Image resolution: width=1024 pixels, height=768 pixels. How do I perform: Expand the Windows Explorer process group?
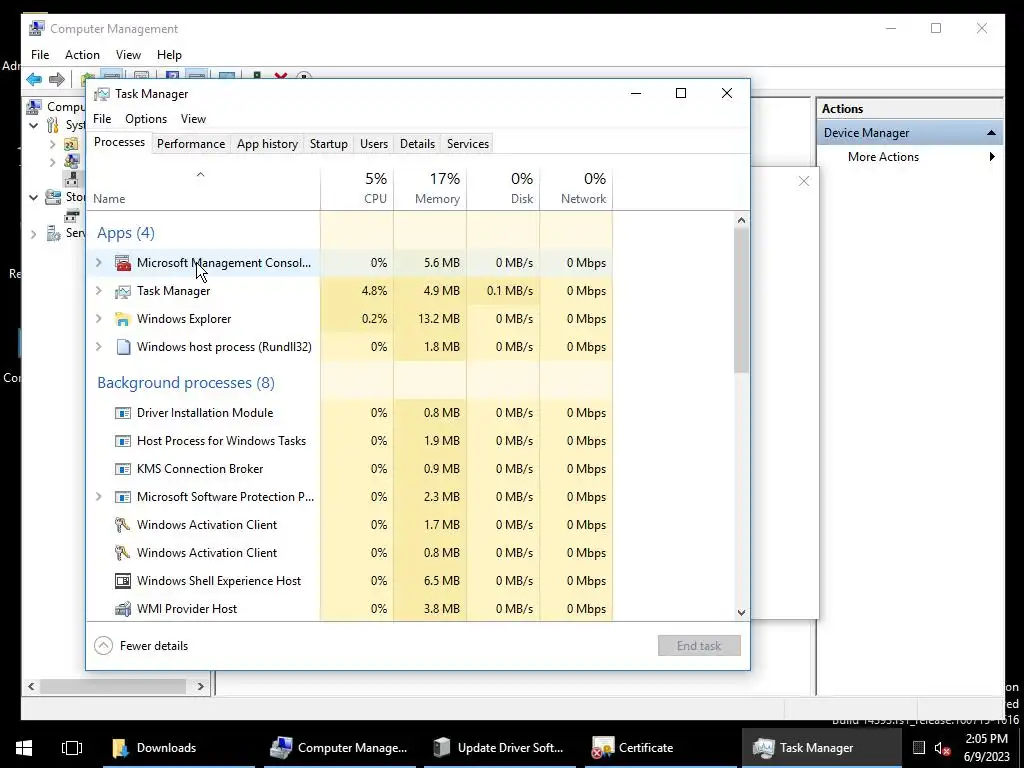pyautogui.click(x=99, y=319)
